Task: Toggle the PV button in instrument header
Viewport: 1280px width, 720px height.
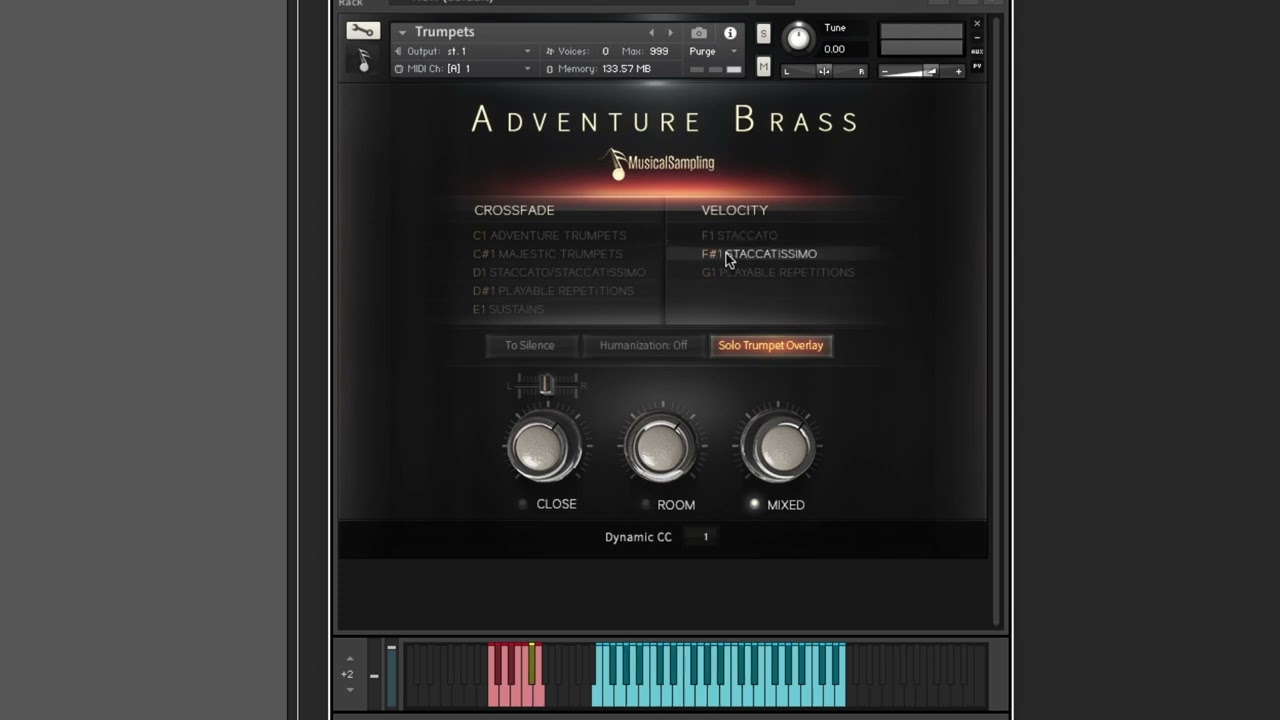Action: (977, 66)
